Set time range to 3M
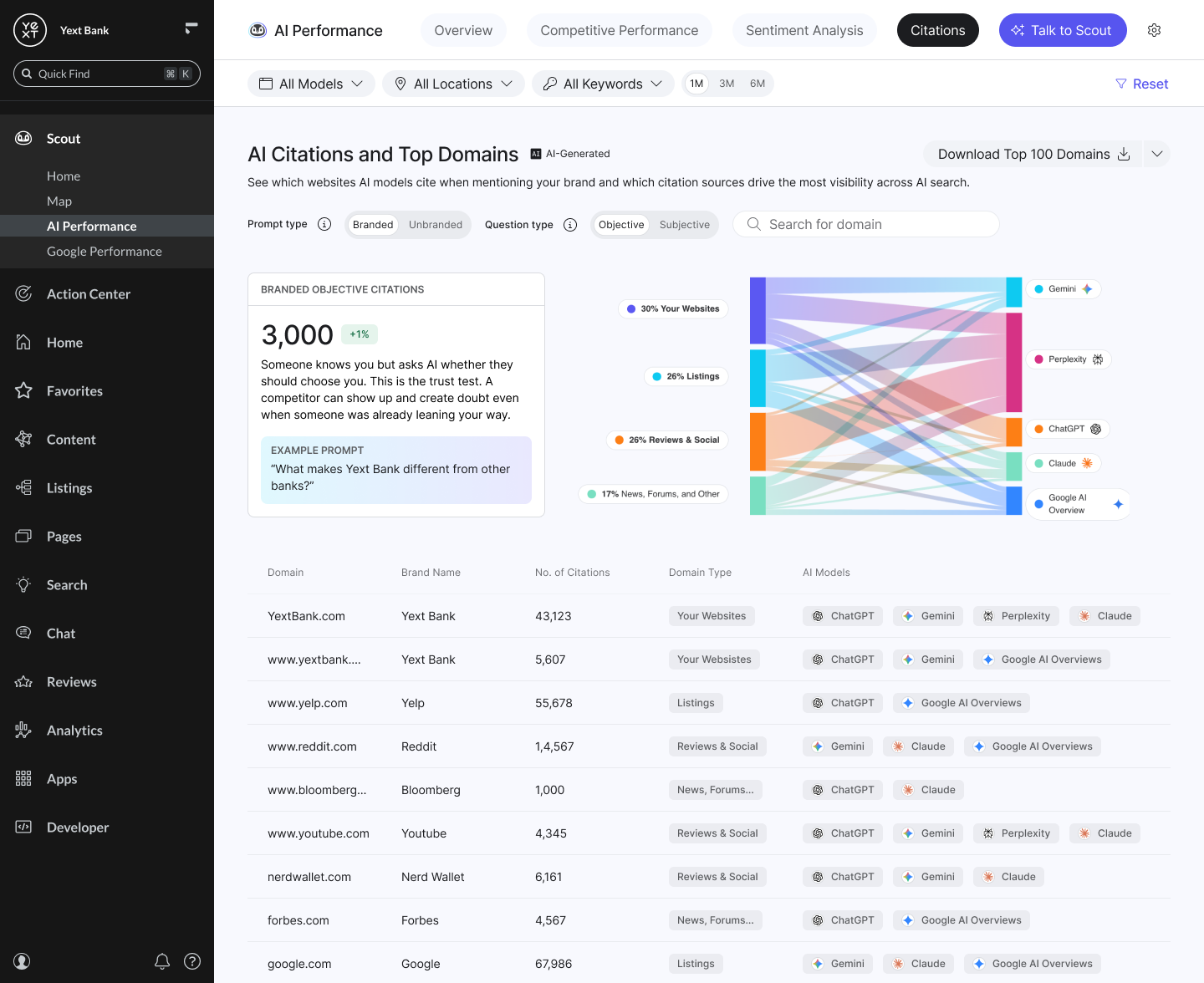Viewport: 1204px width, 983px height. click(727, 84)
